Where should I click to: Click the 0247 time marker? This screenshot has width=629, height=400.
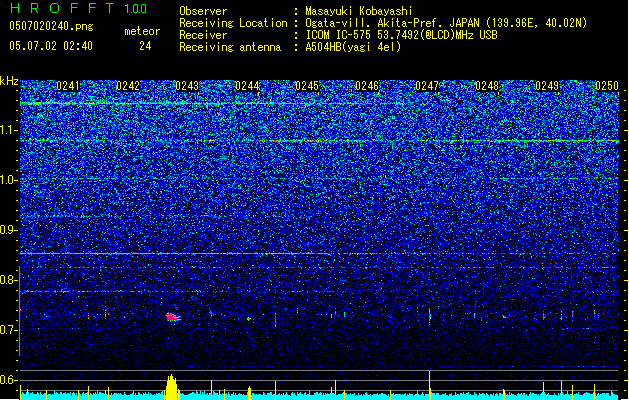pyautogui.click(x=427, y=86)
